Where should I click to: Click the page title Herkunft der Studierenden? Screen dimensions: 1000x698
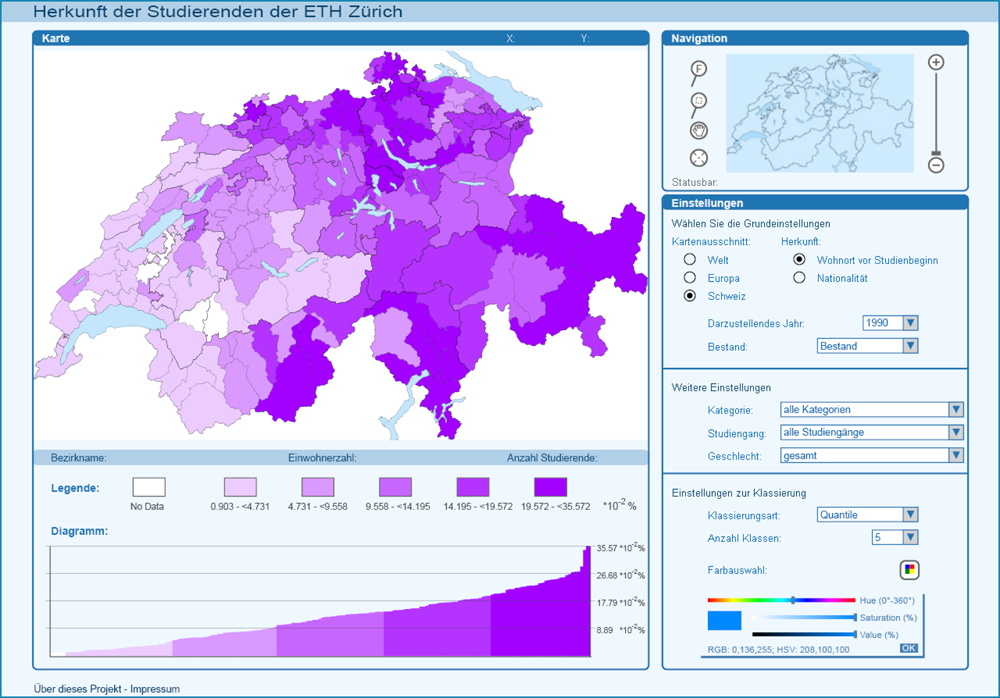pyautogui.click(x=218, y=11)
